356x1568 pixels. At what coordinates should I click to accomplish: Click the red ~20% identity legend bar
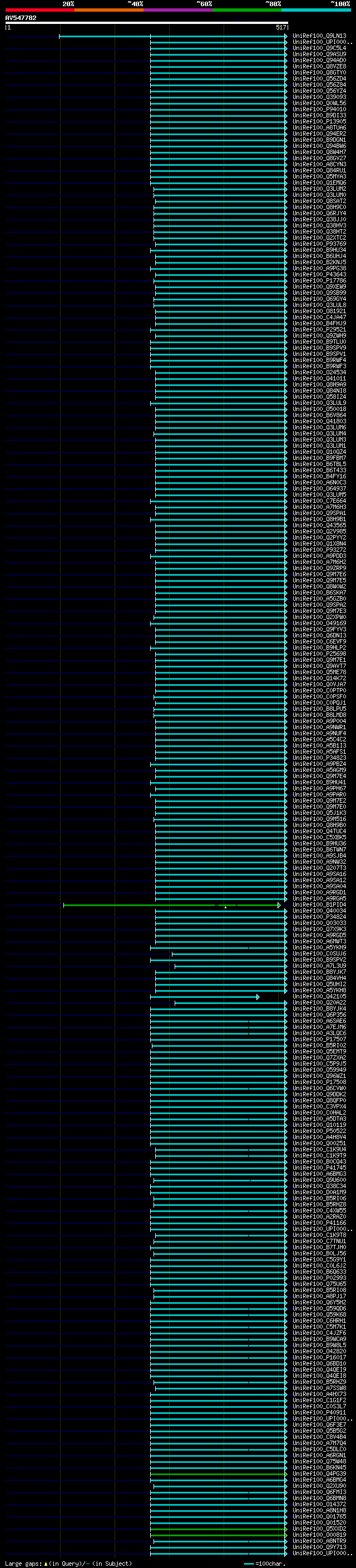39,10
